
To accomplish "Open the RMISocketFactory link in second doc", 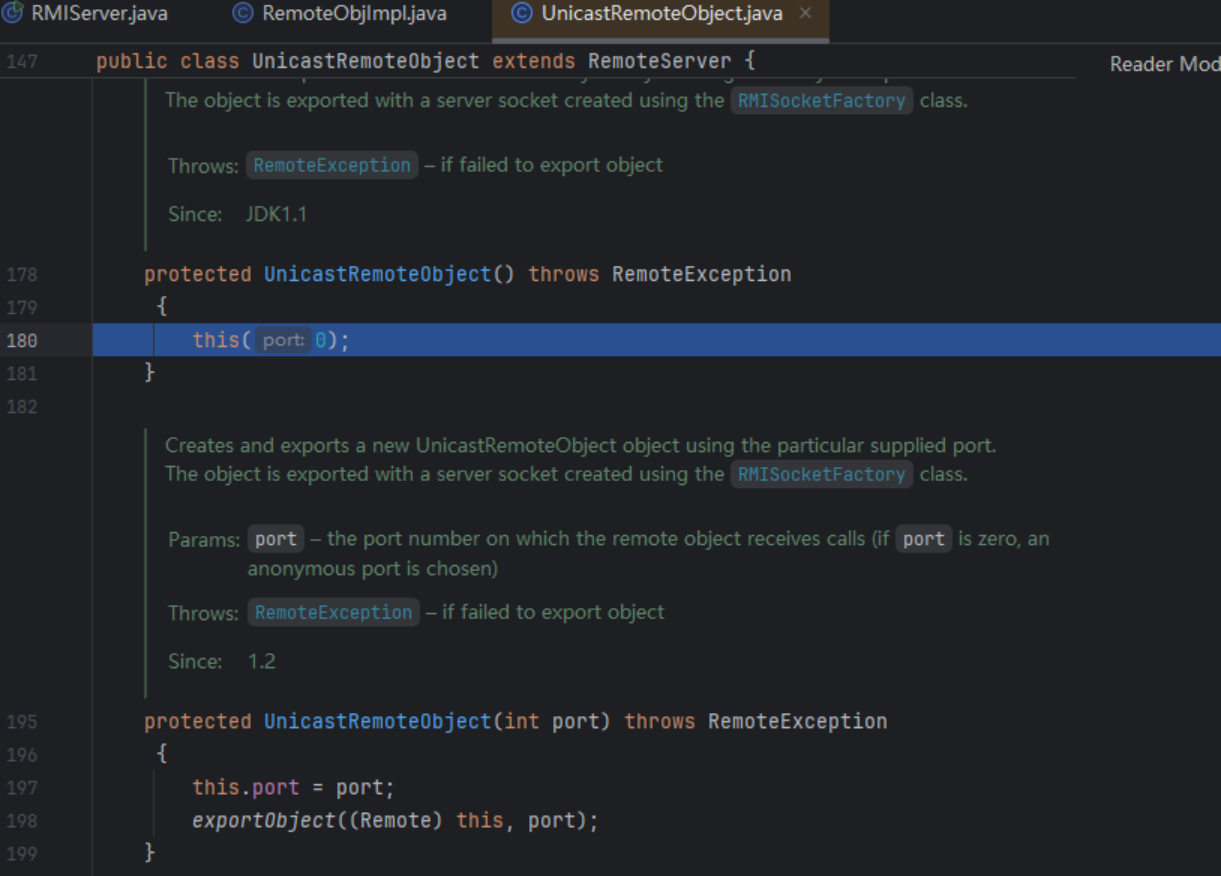I will coord(821,474).
